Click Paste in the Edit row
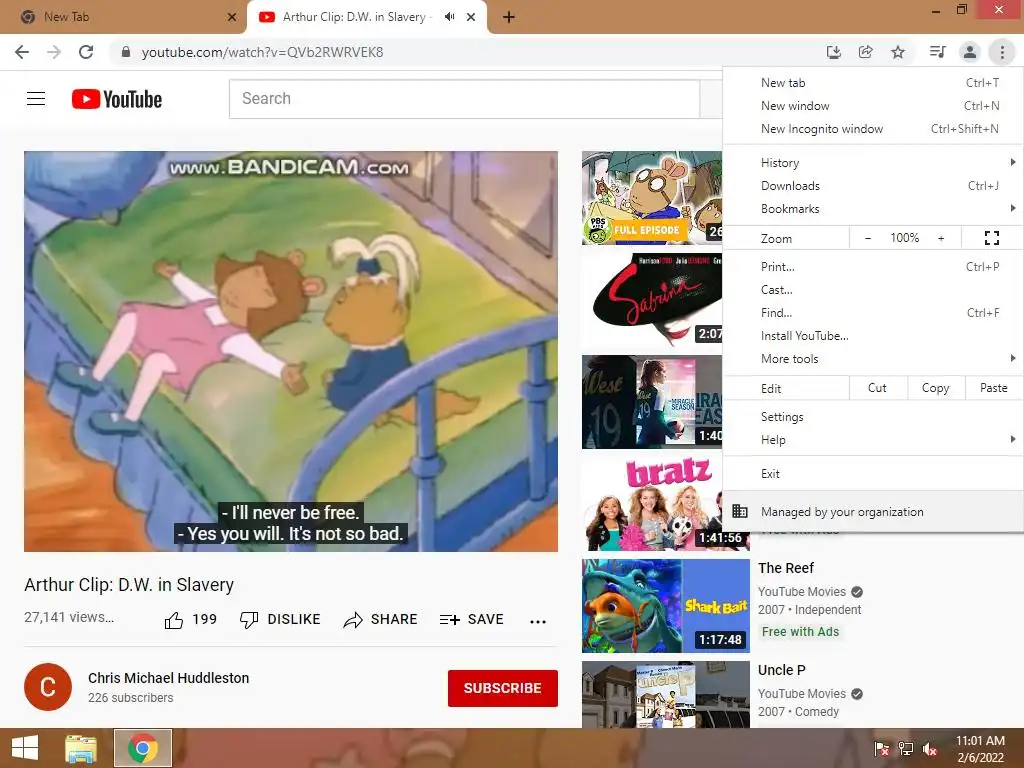1024x768 pixels. pyautogui.click(x=993, y=388)
